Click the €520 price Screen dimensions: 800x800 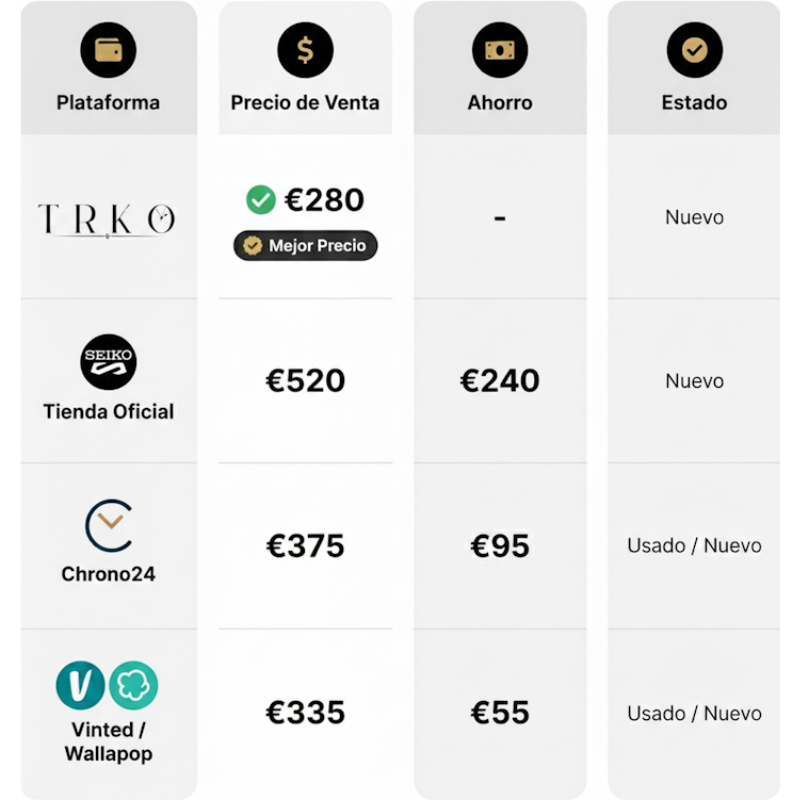point(305,381)
